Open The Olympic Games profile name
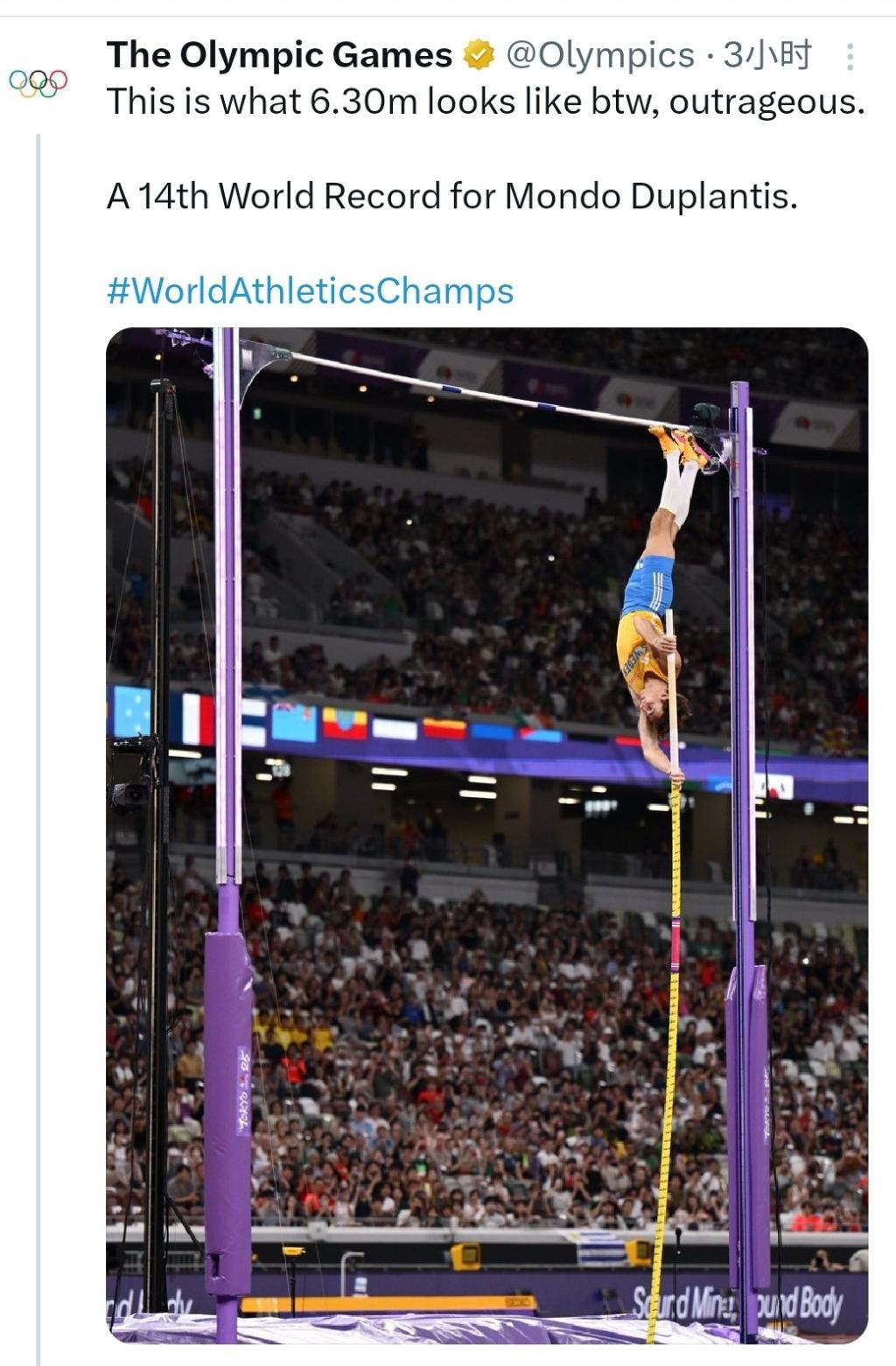This screenshot has width=896, height=1366. coord(279,55)
